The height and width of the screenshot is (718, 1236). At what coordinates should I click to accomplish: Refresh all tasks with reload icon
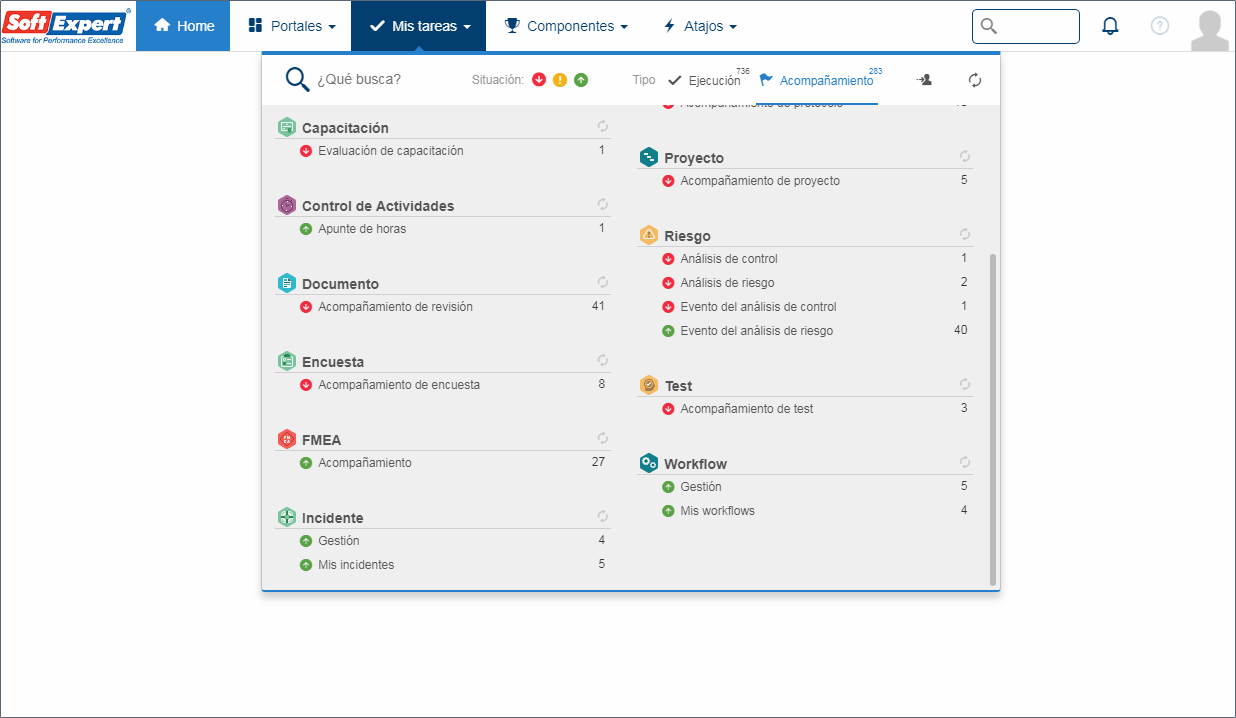(975, 80)
